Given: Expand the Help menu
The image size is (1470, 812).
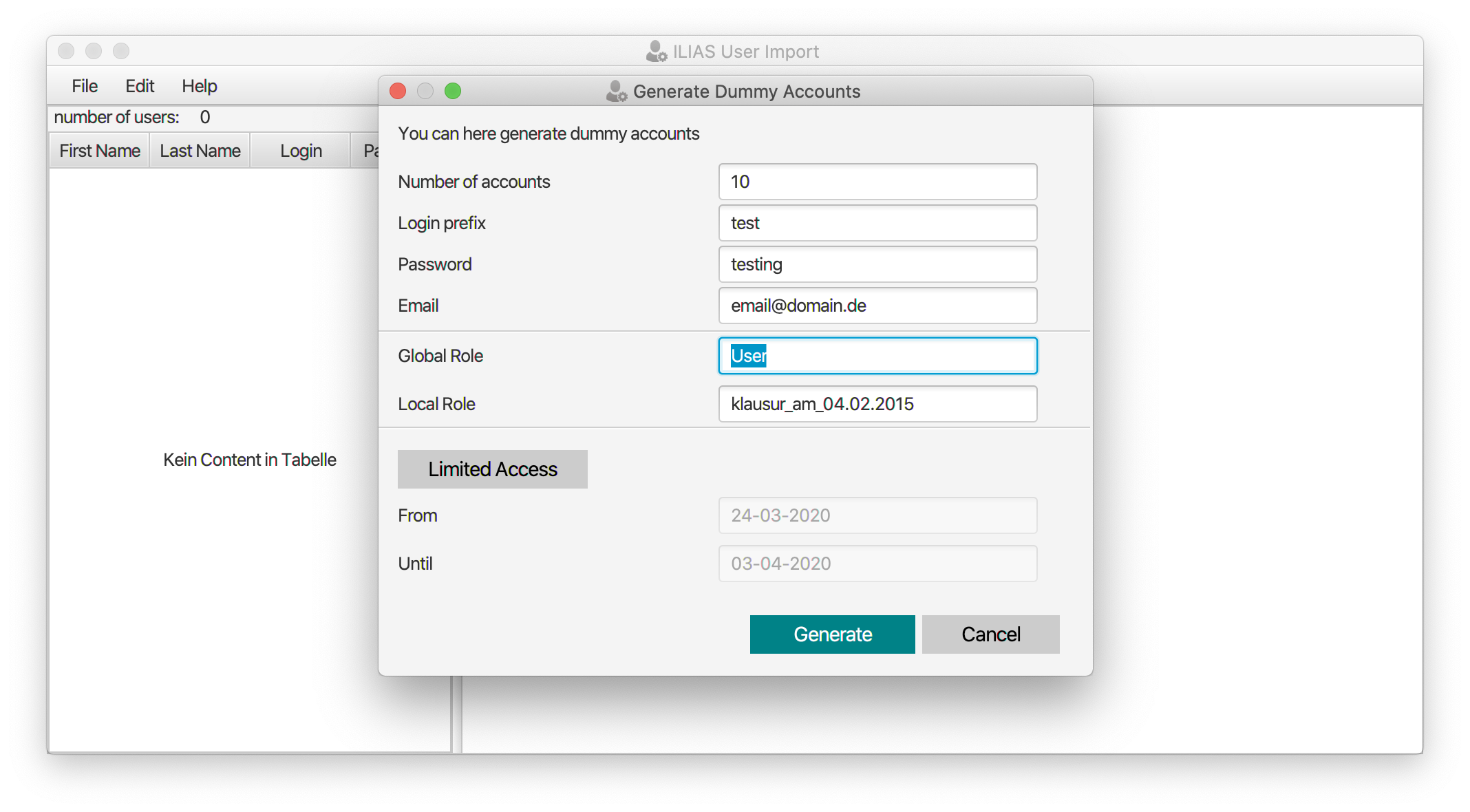Looking at the screenshot, I should [x=198, y=86].
